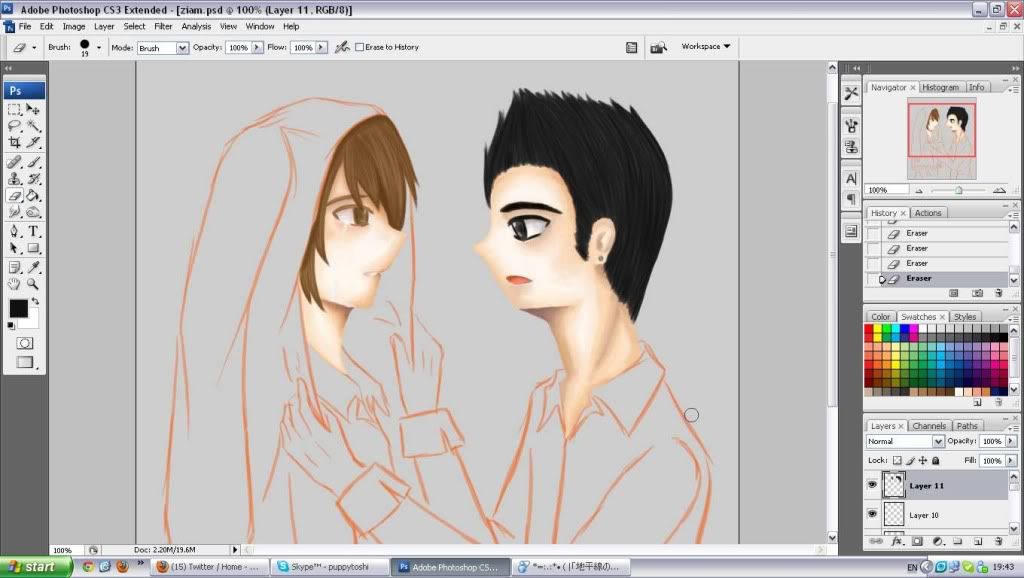The width and height of the screenshot is (1024, 578).
Task: Select the Slice tool
Action: pos(33,142)
